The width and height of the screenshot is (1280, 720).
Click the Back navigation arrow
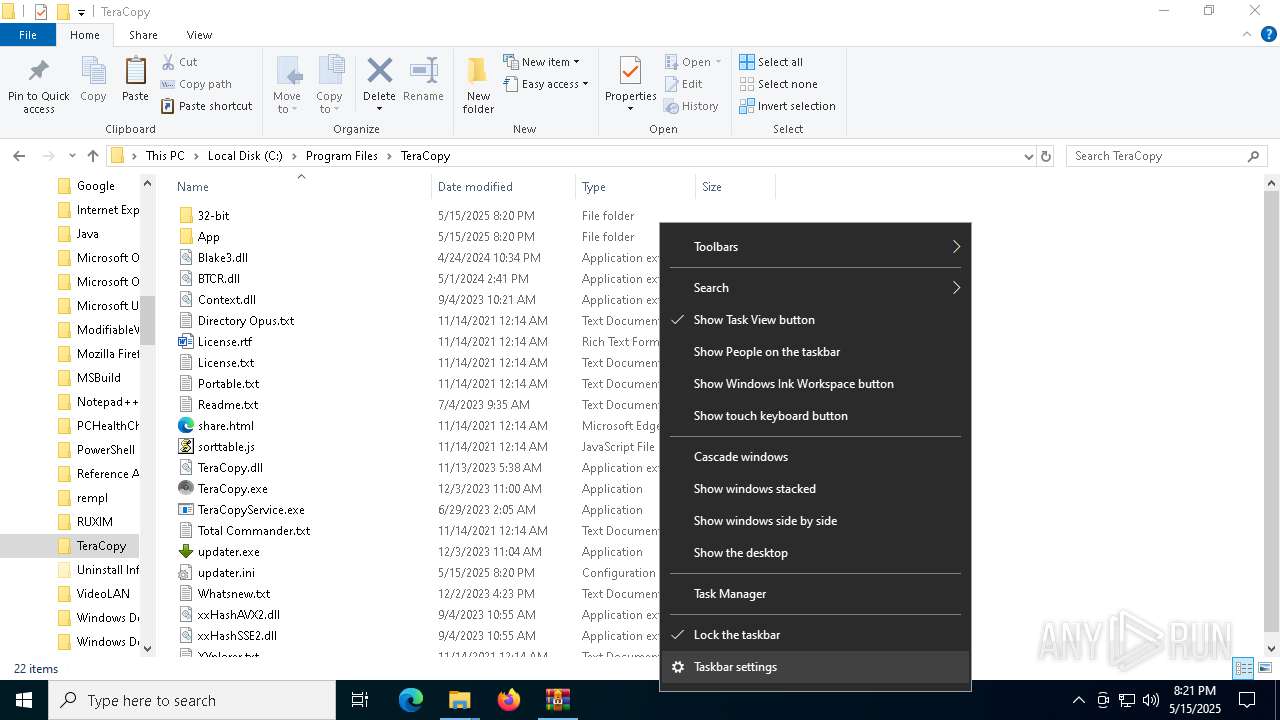pos(19,156)
